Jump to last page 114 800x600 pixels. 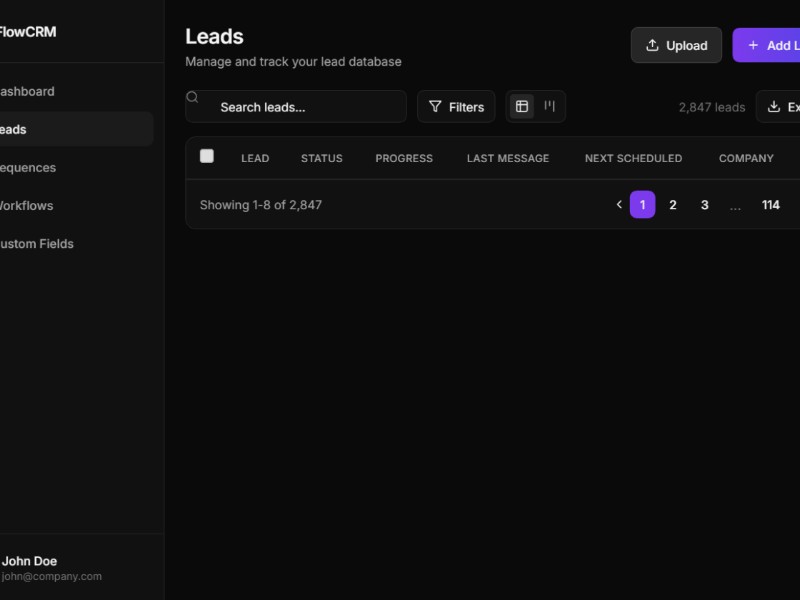(770, 205)
